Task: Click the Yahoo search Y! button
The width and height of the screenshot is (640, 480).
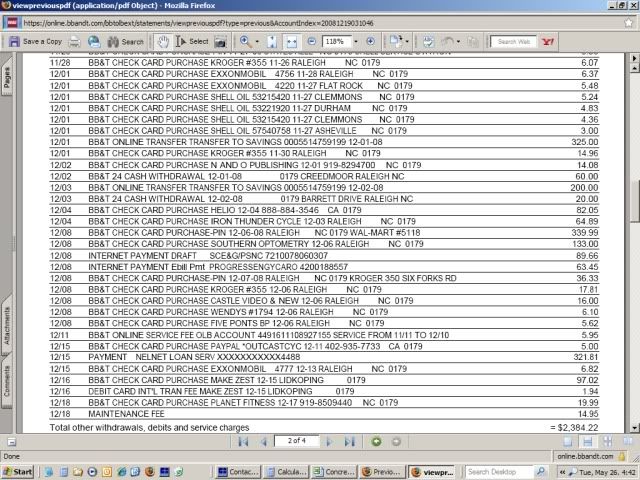Action: tap(547, 42)
